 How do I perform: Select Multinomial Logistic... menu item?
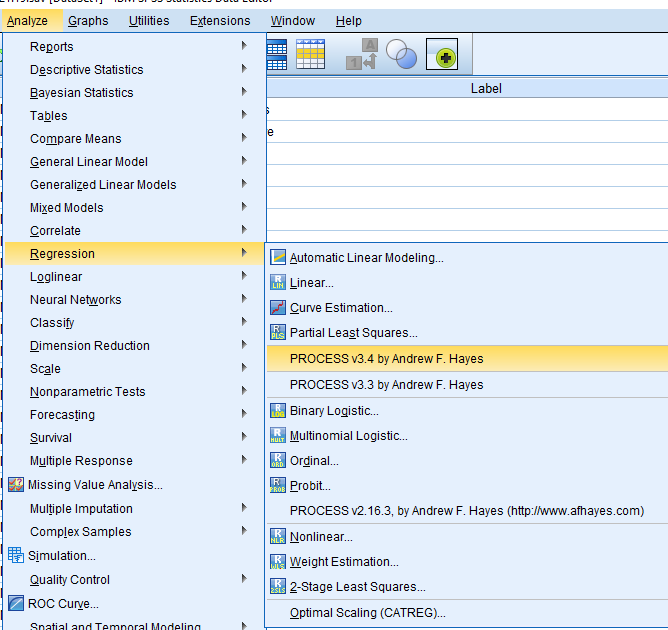tap(467, 436)
